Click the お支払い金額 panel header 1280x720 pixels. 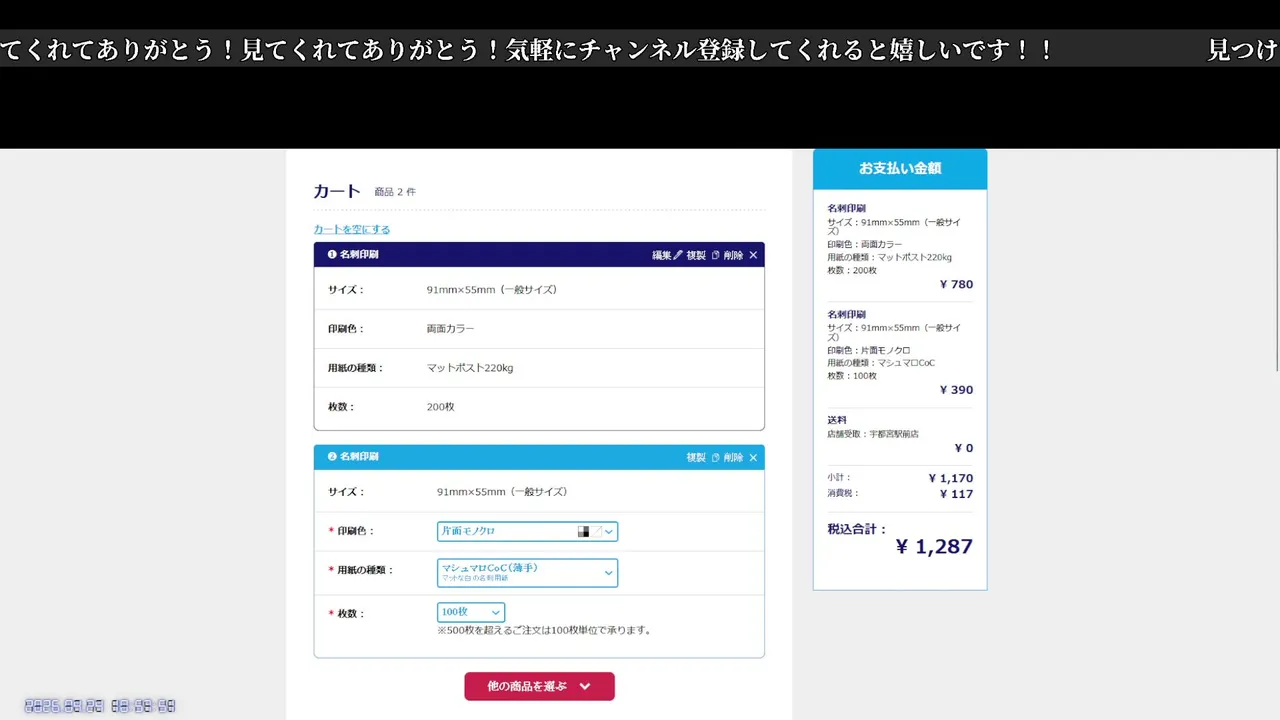coord(900,168)
